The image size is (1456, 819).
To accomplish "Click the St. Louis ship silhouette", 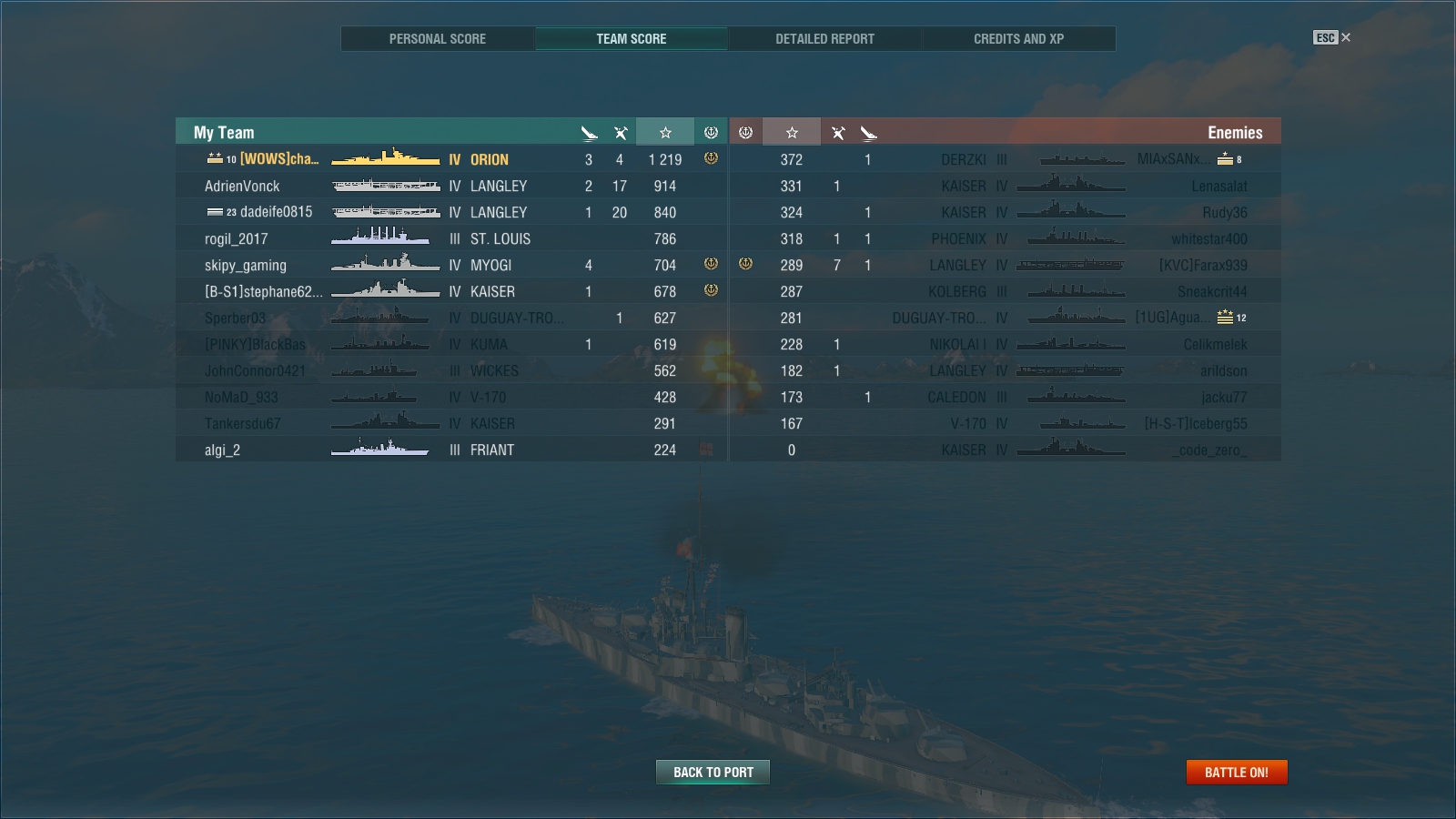I will [x=380, y=237].
